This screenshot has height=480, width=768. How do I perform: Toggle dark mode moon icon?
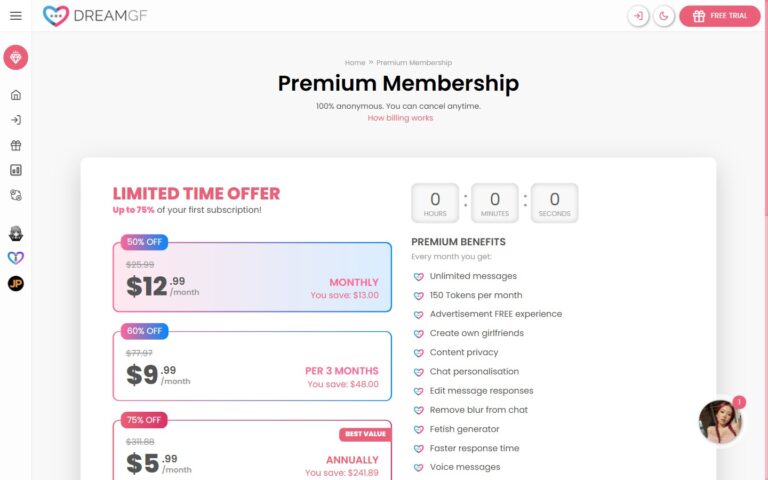click(x=664, y=16)
